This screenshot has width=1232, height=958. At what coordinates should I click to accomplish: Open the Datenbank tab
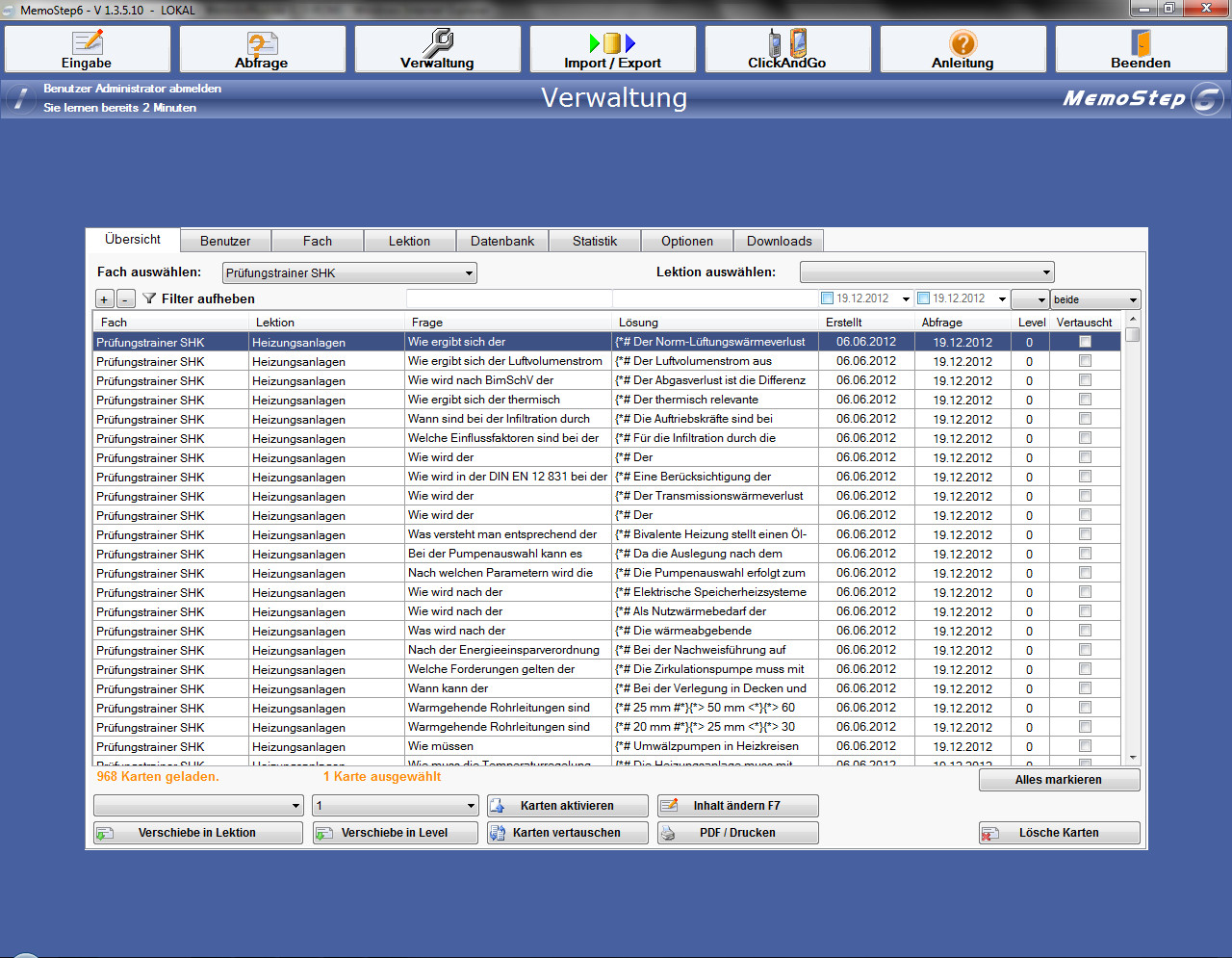click(x=501, y=241)
